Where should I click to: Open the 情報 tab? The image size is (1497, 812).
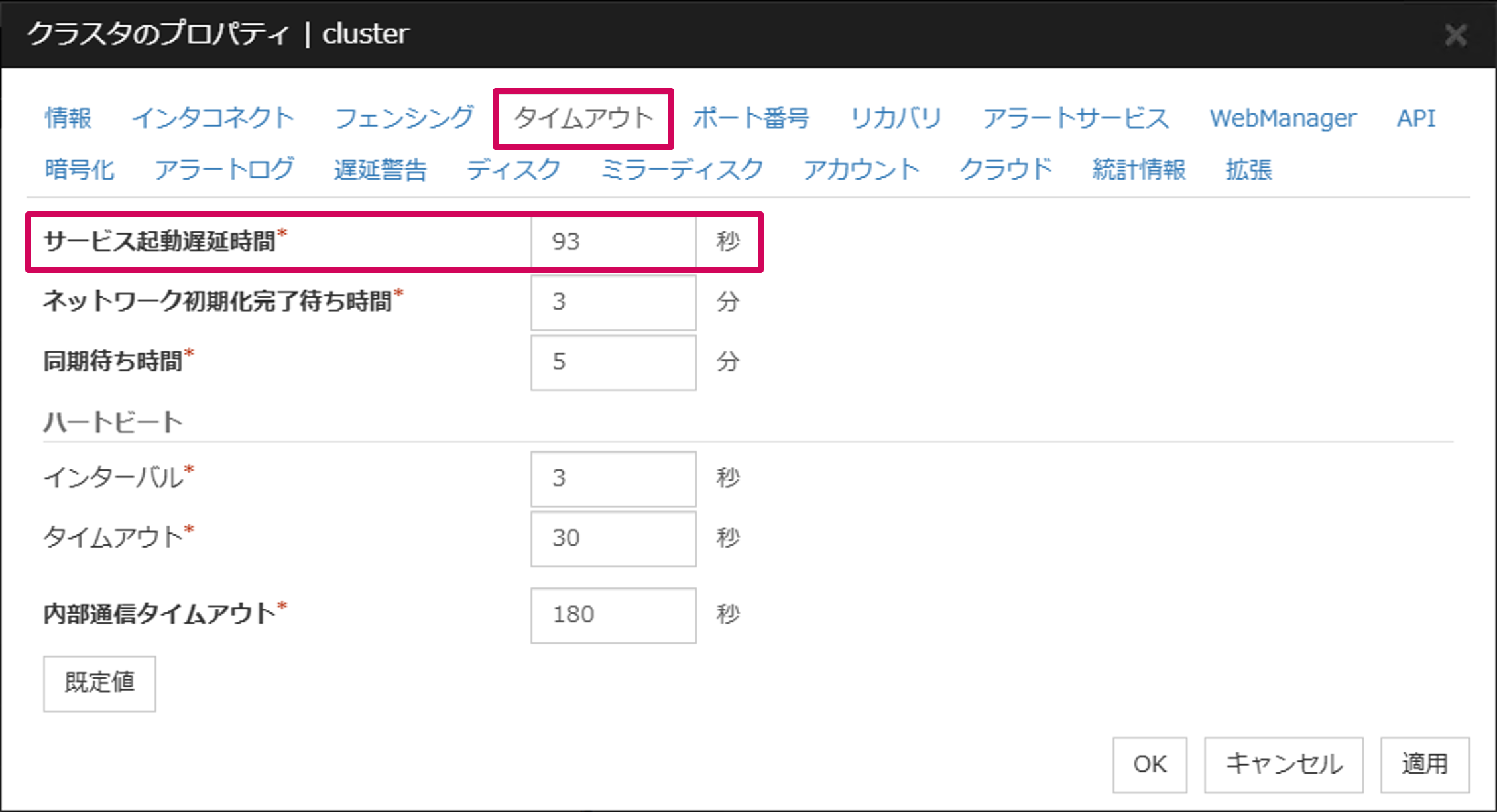click(68, 118)
